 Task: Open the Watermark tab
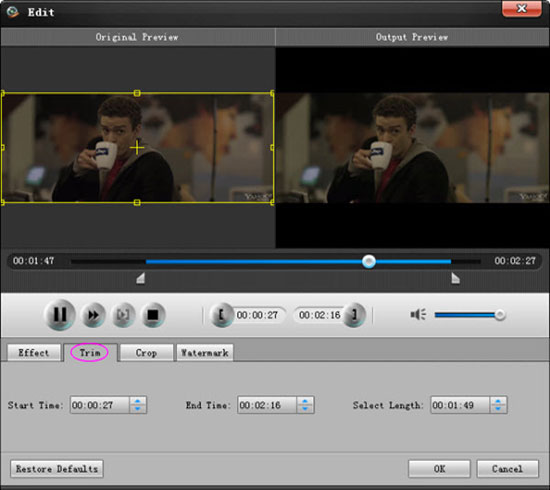[204, 353]
